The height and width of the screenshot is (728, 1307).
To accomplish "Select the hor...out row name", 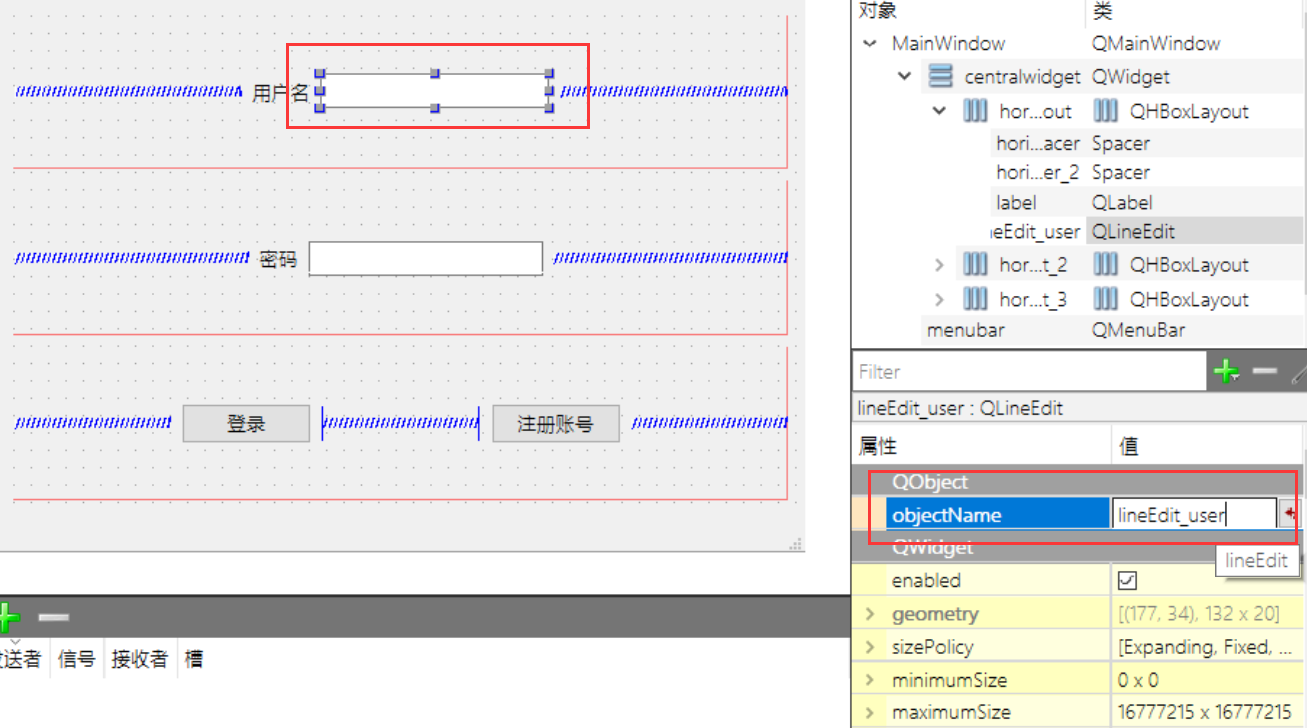I will (1035, 111).
